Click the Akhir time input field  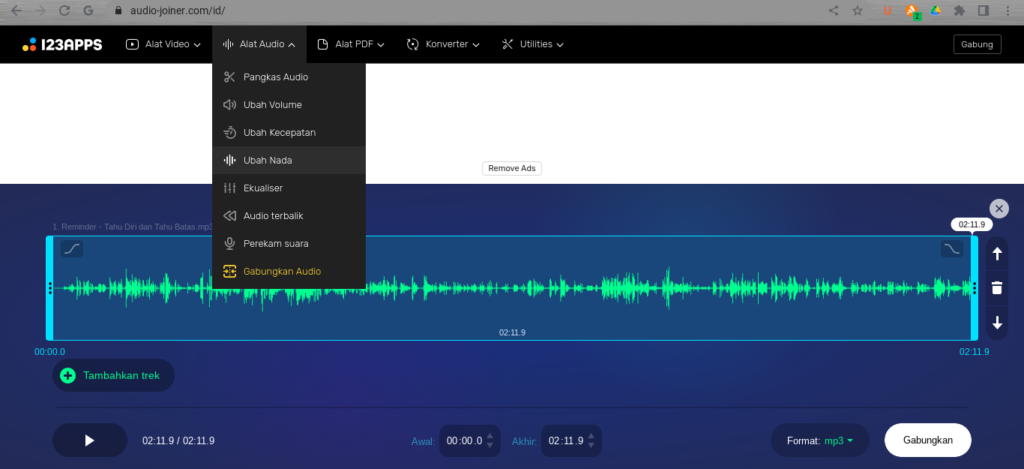[x=568, y=441]
